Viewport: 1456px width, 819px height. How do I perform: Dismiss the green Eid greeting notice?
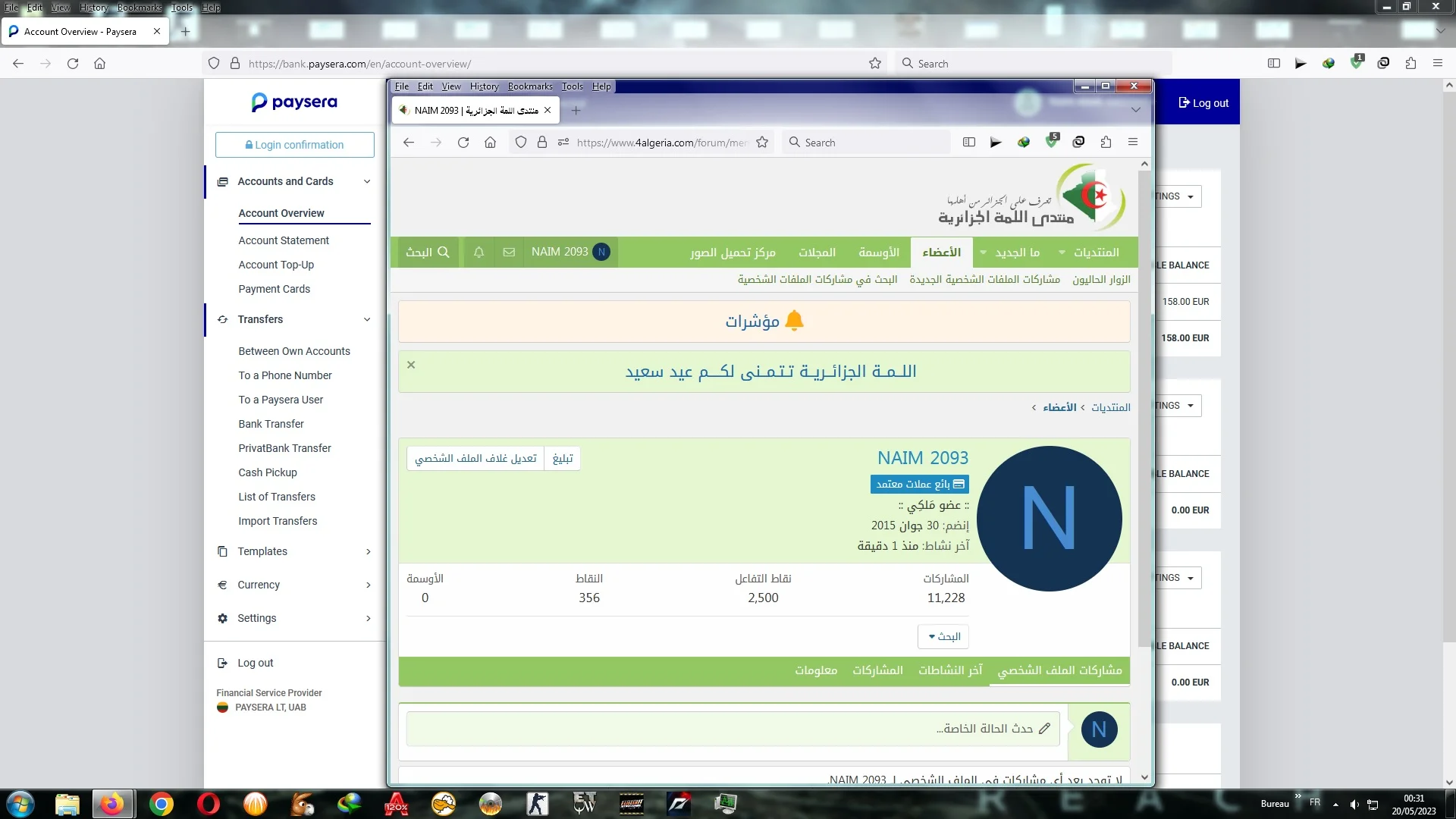pyautogui.click(x=411, y=365)
